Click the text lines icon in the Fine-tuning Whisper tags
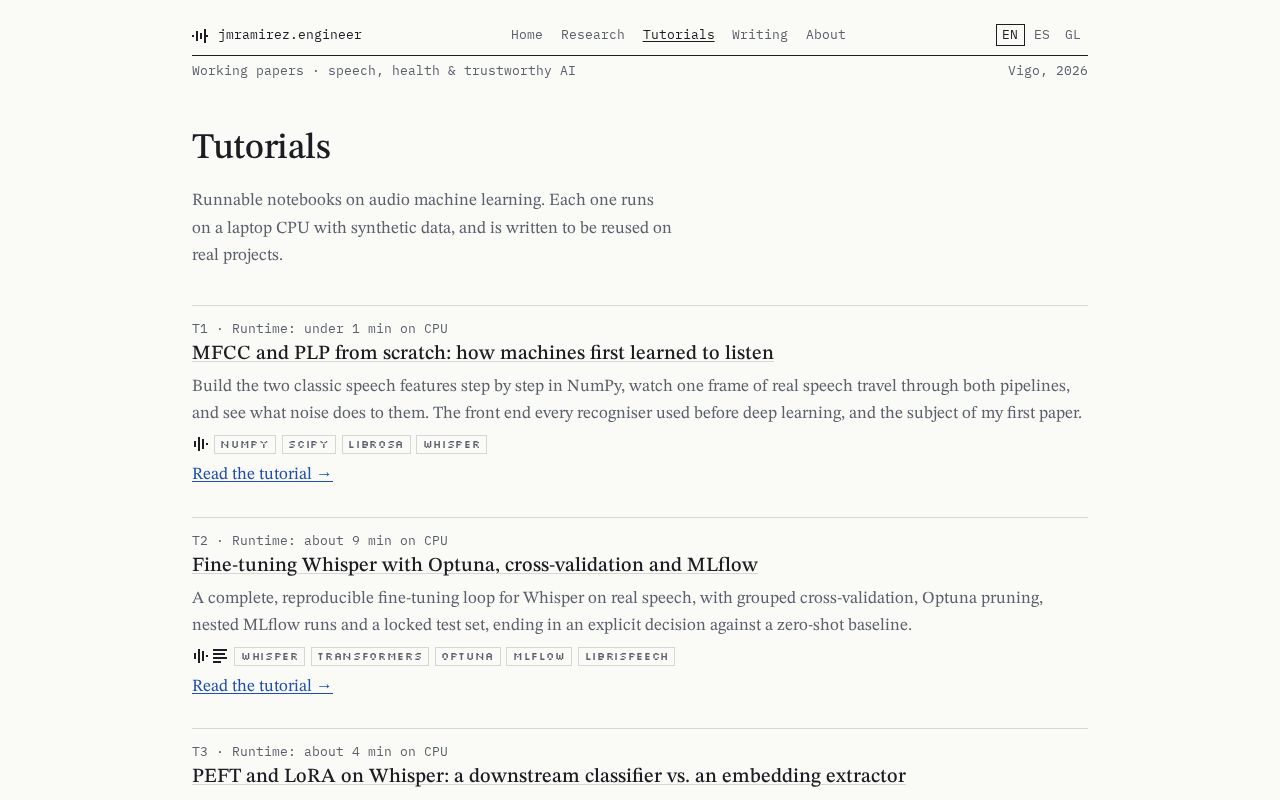The width and height of the screenshot is (1280, 800). pyautogui.click(x=220, y=656)
